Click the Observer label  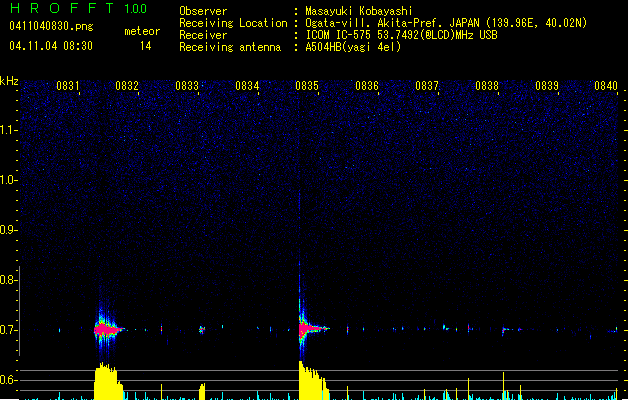pos(203,11)
